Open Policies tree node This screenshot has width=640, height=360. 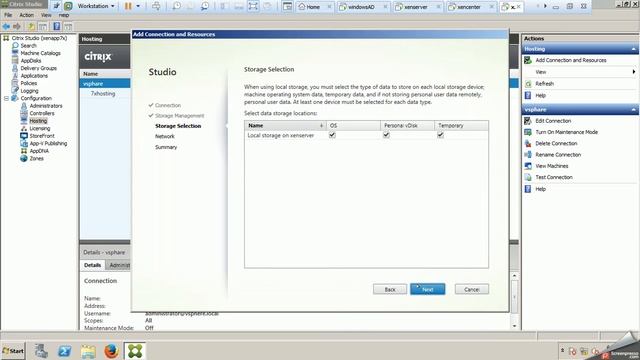(x=29, y=83)
